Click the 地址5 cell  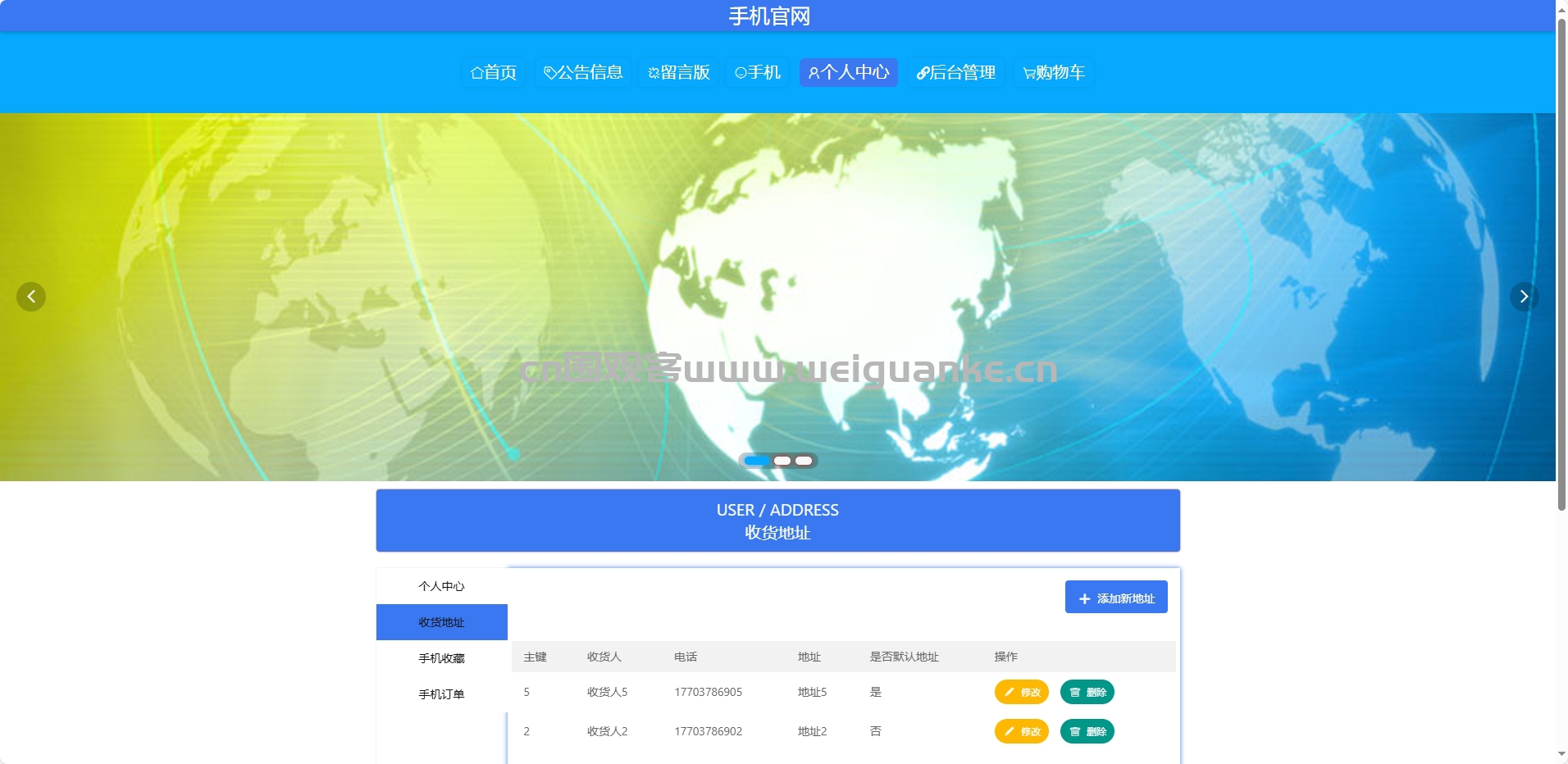click(812, 692)
